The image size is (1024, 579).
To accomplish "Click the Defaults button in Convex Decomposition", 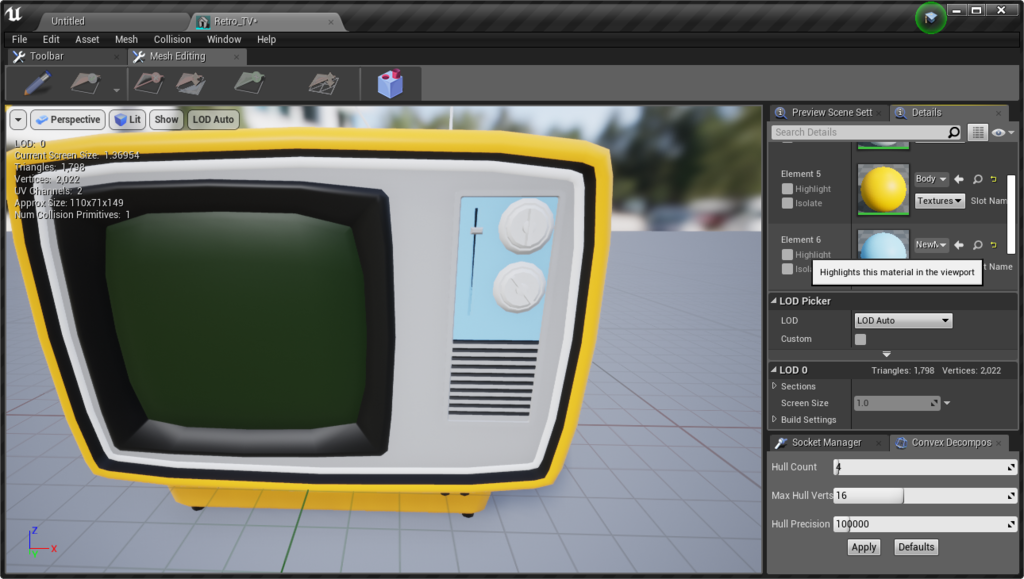I will pyautogui.click(x=915, y=547).
